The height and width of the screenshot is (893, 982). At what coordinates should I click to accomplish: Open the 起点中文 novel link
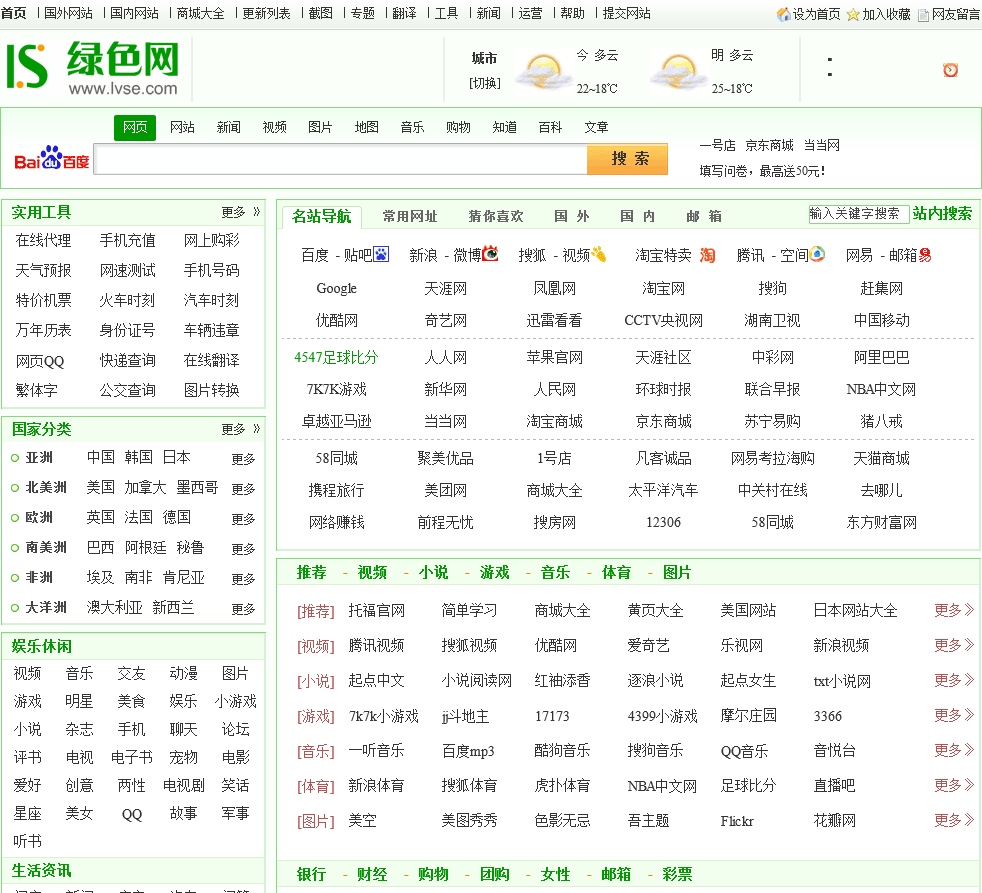pyautogui.click(x=376, y=681)
